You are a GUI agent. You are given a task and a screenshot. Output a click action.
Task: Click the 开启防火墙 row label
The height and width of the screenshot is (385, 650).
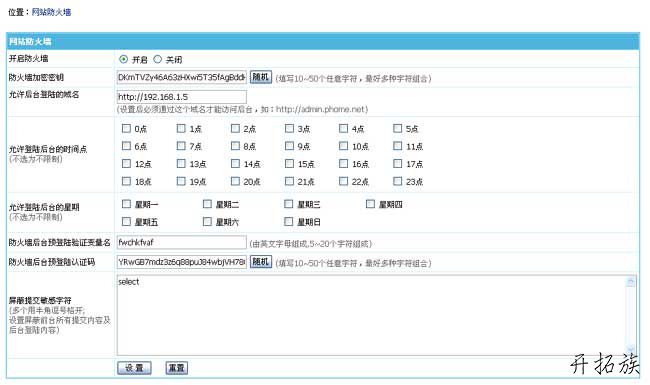tap(29, 58)
